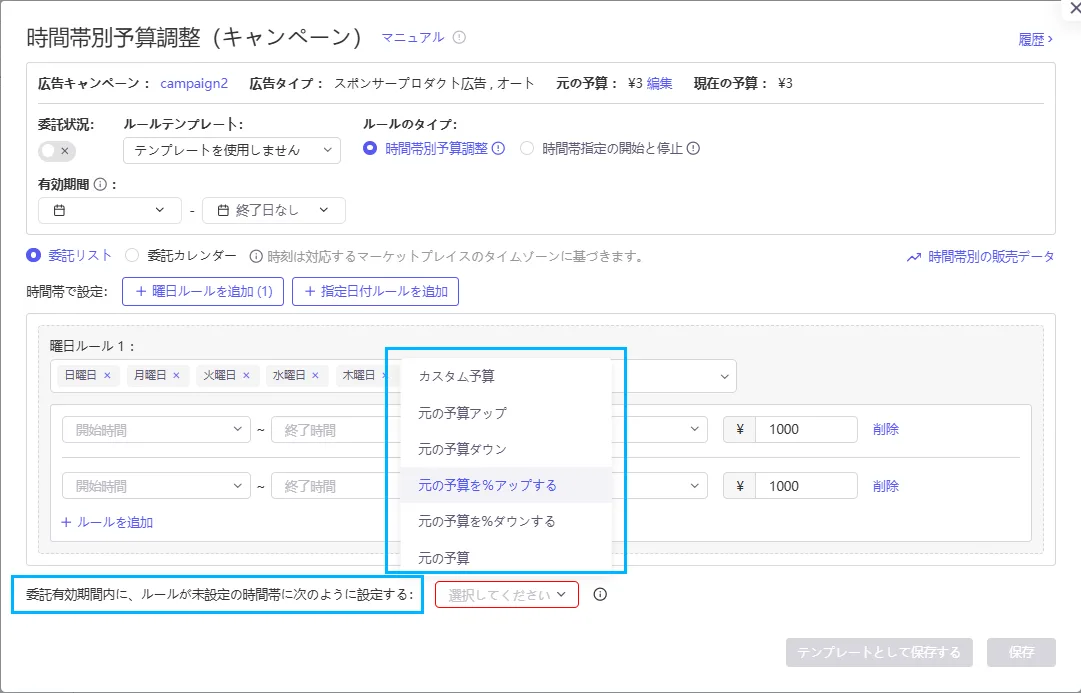Click the chart icon of 時間帯別の販売データ
The width and height of the screenshot is (1081, 693).
point(913,257)
